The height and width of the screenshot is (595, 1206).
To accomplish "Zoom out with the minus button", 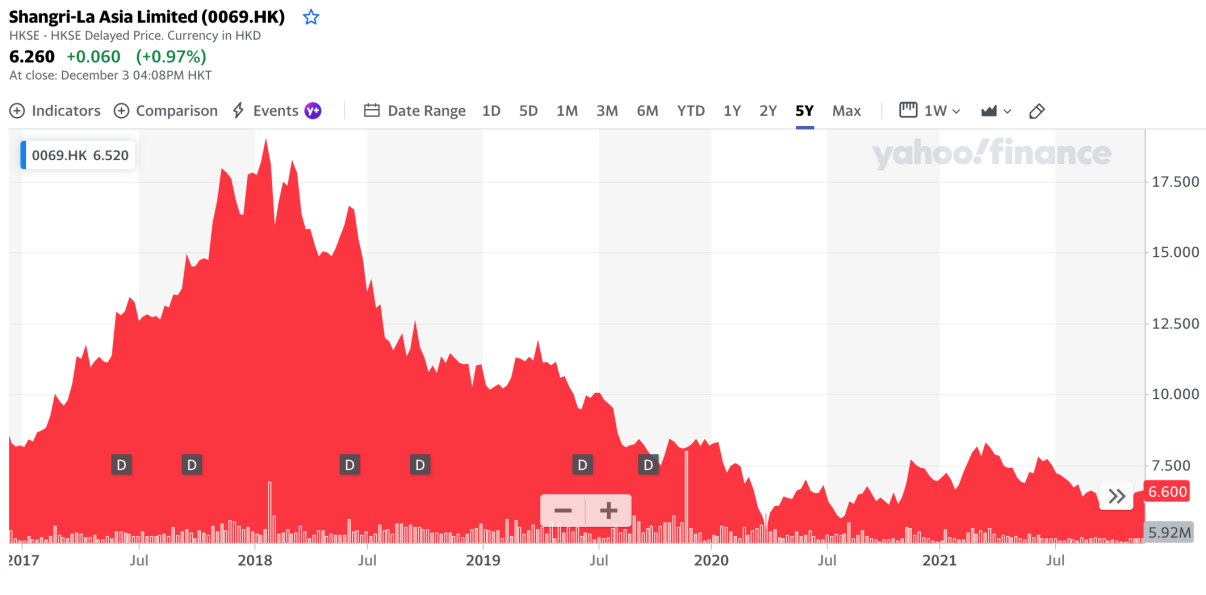I will coord(563,511).
